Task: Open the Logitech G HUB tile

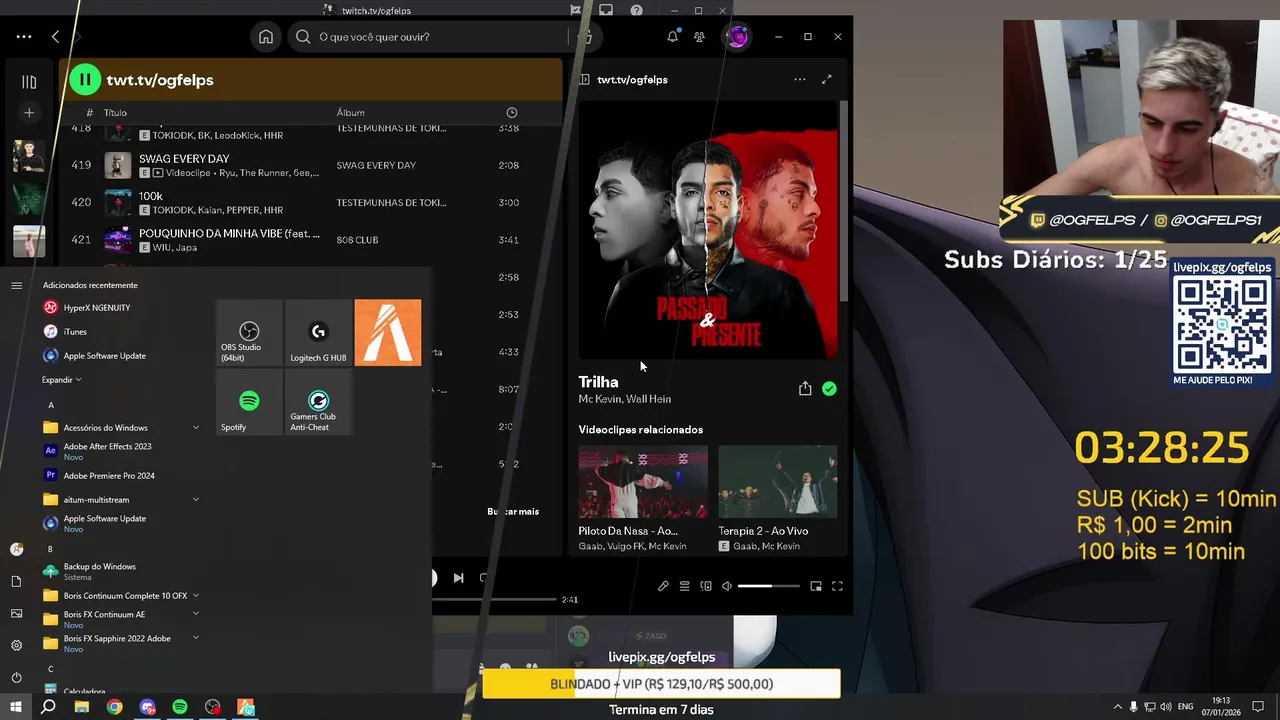Action: 318,333
